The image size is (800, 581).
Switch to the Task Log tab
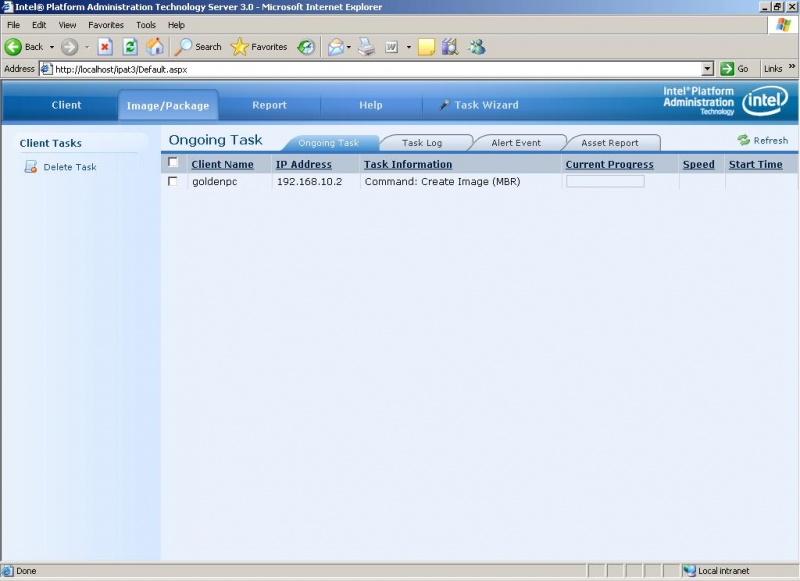pyautogui.click(x=424, y=142)
